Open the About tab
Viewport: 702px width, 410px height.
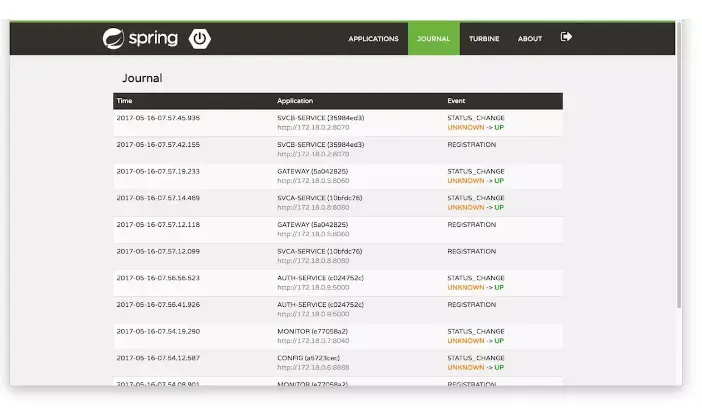530,38
